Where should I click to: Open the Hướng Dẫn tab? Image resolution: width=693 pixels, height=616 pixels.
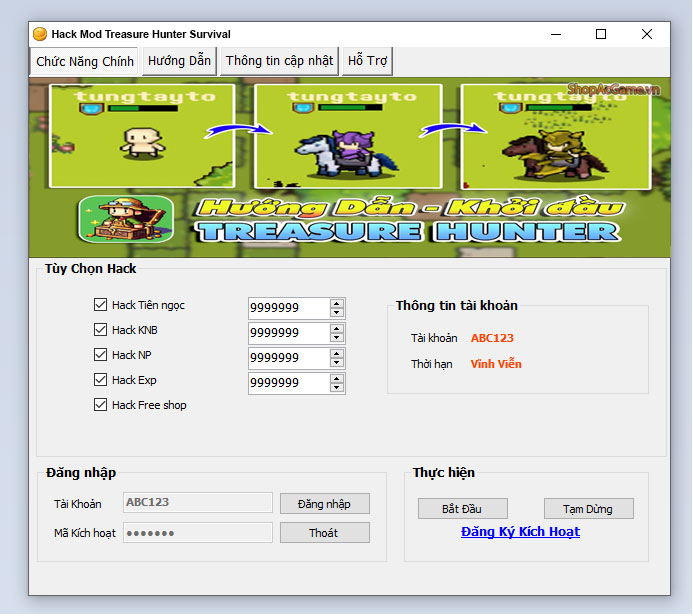(x=179, y=61)
